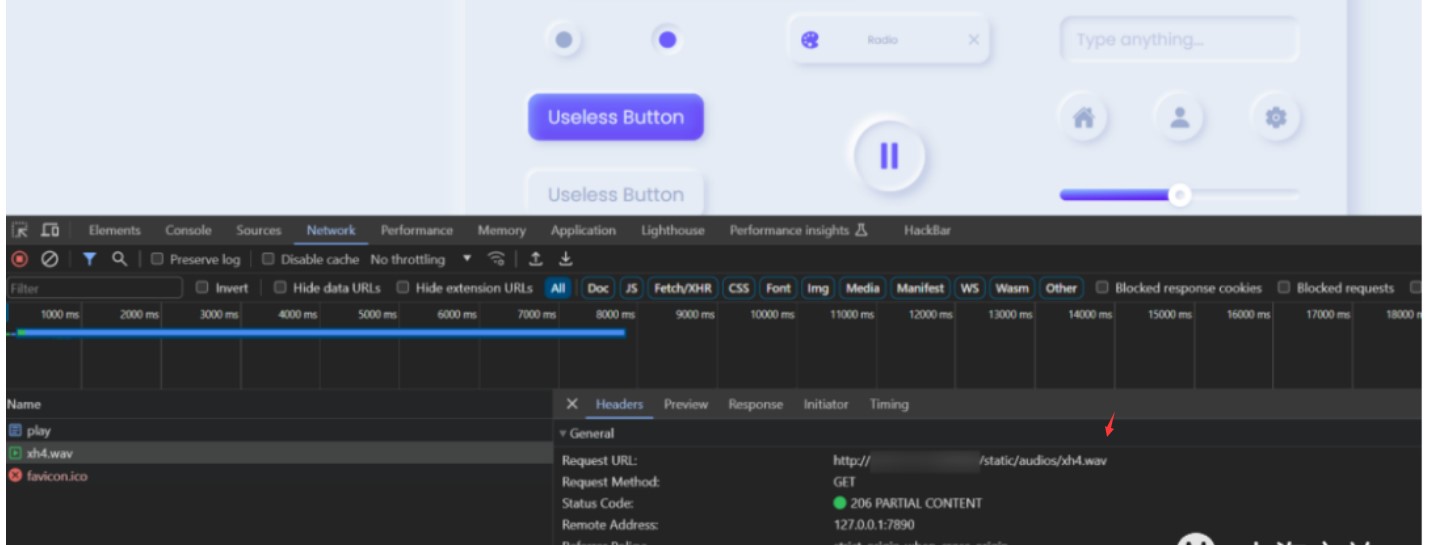Image resolution: width=1431 pixels, height=545 pixels.
Task: Filter requests by WS type
Action: pos(970,288)
